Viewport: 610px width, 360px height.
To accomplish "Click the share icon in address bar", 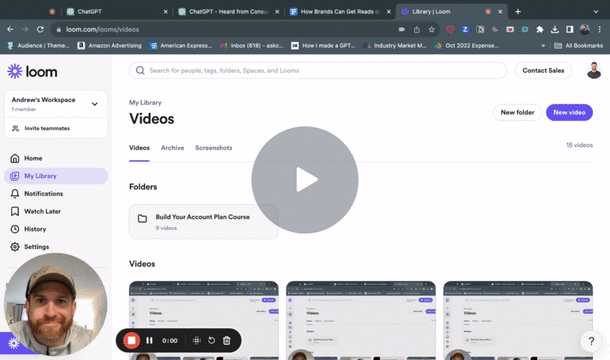I will [x=417, y=29].
